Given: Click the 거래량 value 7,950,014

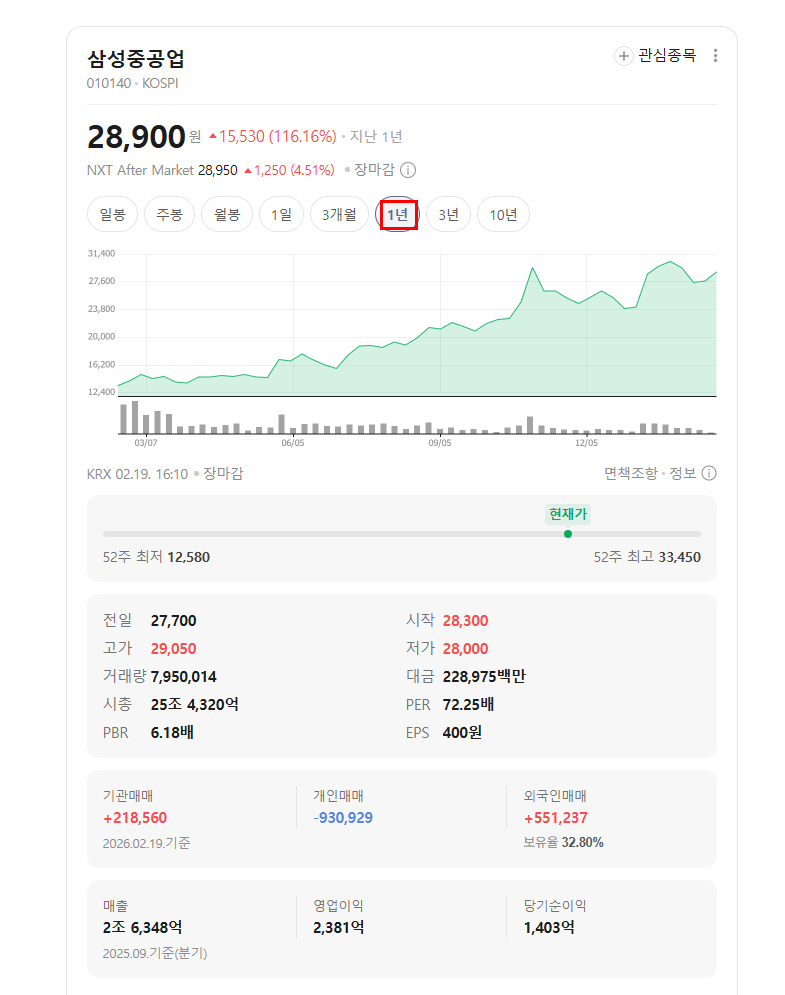Looking at the screenshot, I should tap(183, 676).
